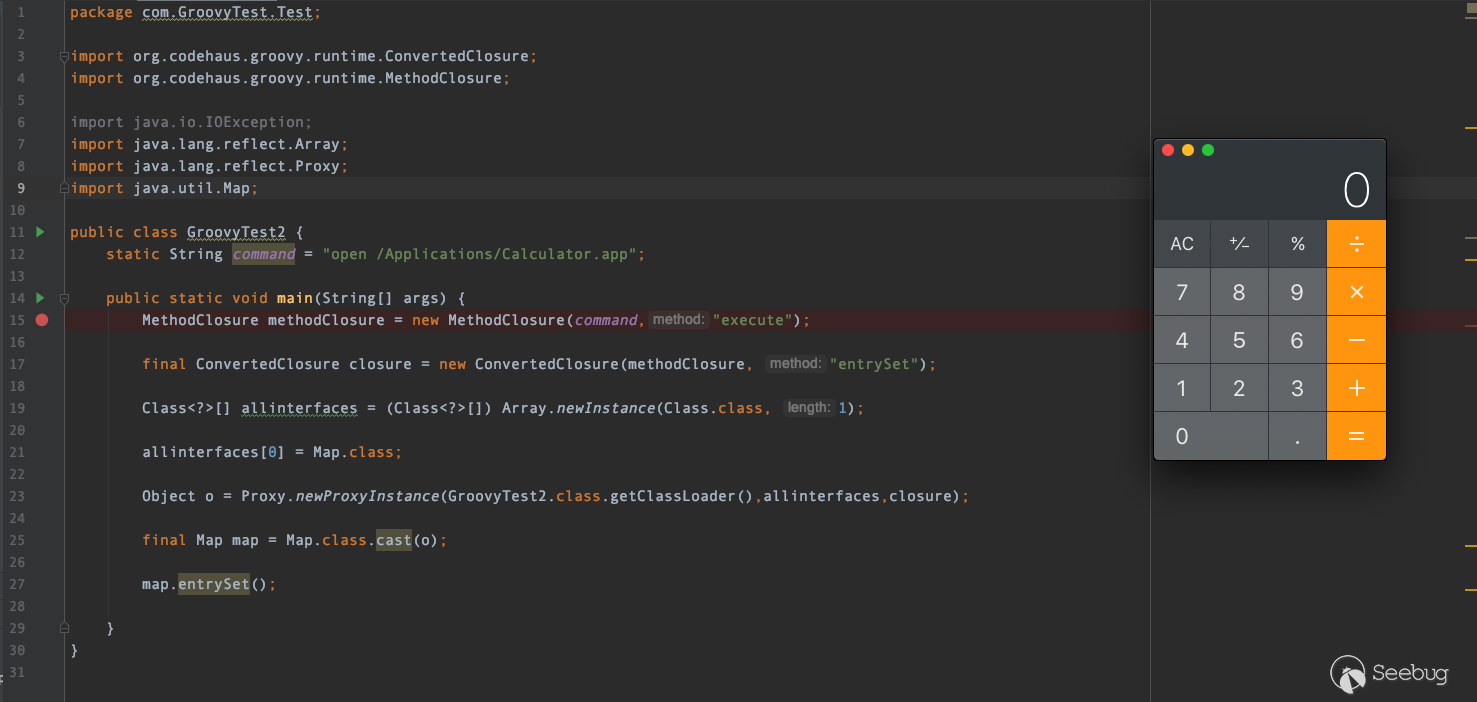Click the multiply operator in Calculator
This screenshot has height=702, width=1477.
(1356, 292)
